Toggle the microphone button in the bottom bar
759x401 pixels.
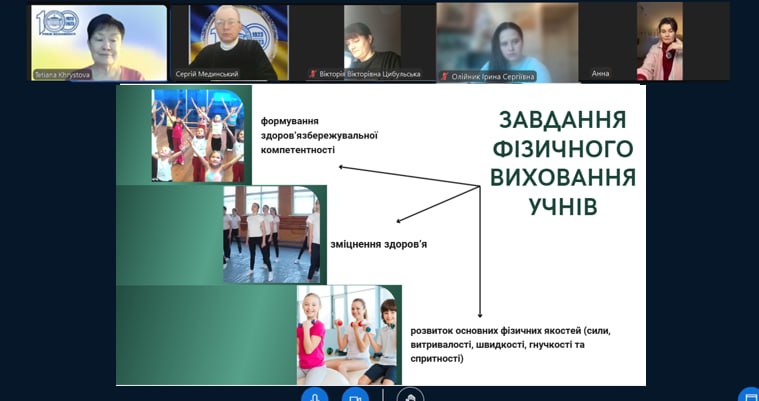[x=315, y=395]
